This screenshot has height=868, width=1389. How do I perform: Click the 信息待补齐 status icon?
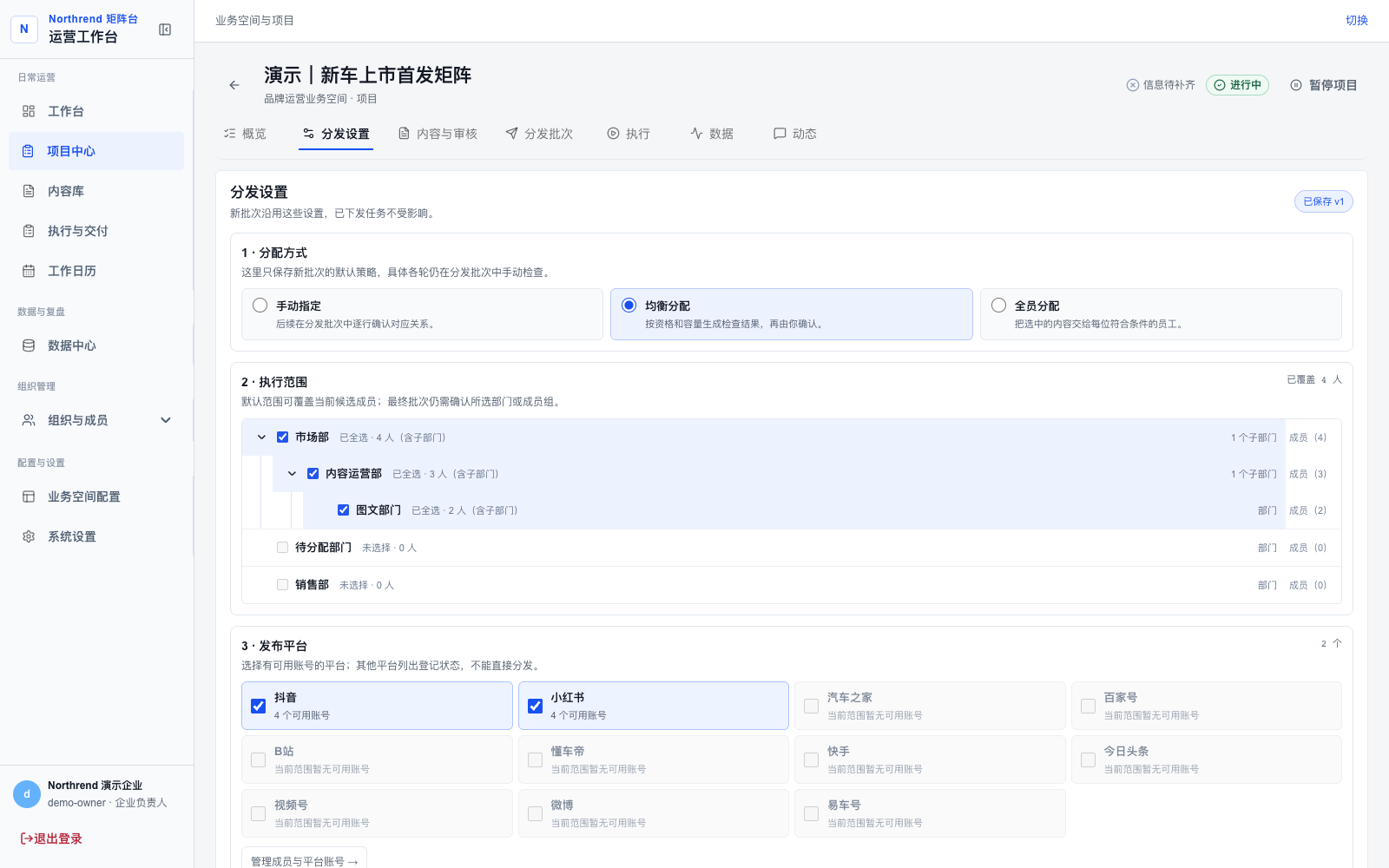1133,85
